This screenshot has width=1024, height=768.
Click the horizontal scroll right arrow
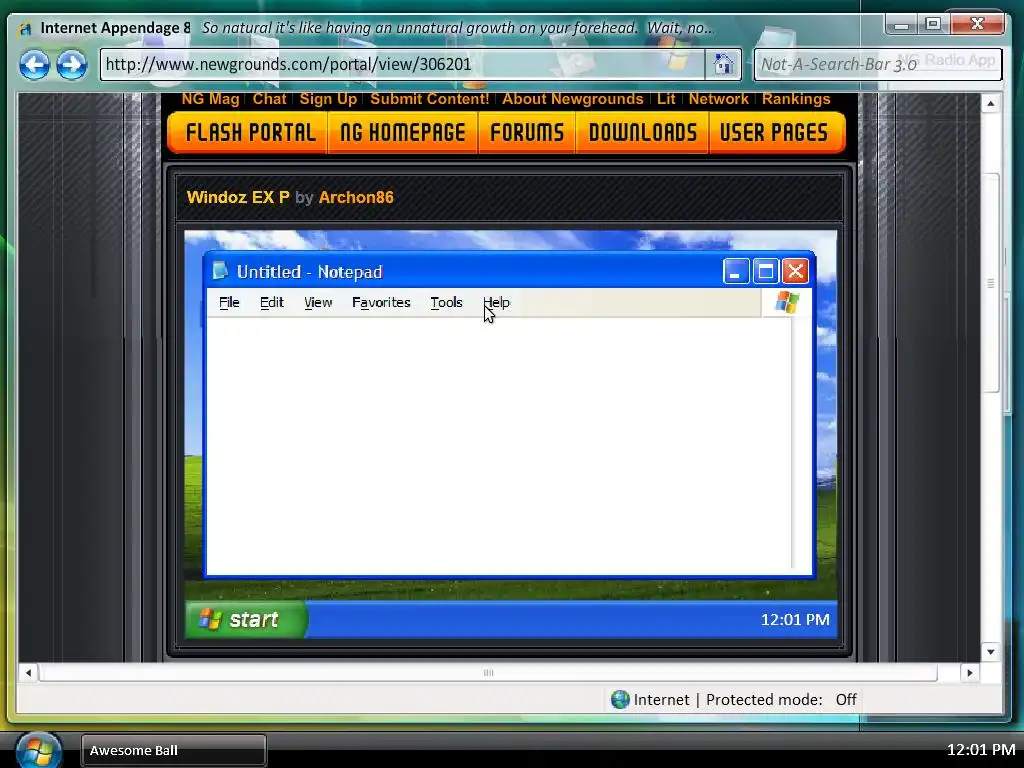click(x=970, y=673)
